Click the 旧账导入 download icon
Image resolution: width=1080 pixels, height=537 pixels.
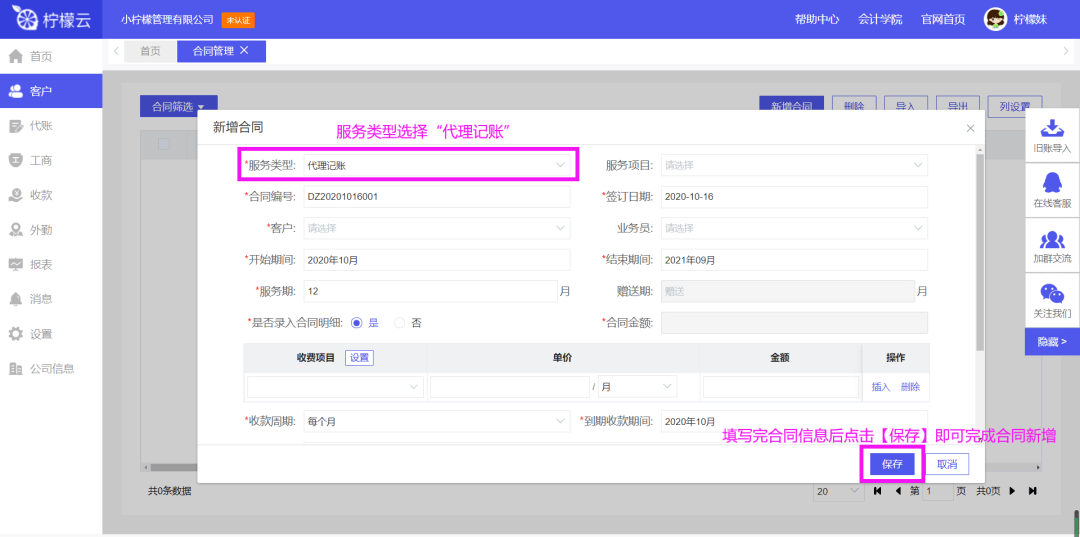click(x=1051, y=129)
